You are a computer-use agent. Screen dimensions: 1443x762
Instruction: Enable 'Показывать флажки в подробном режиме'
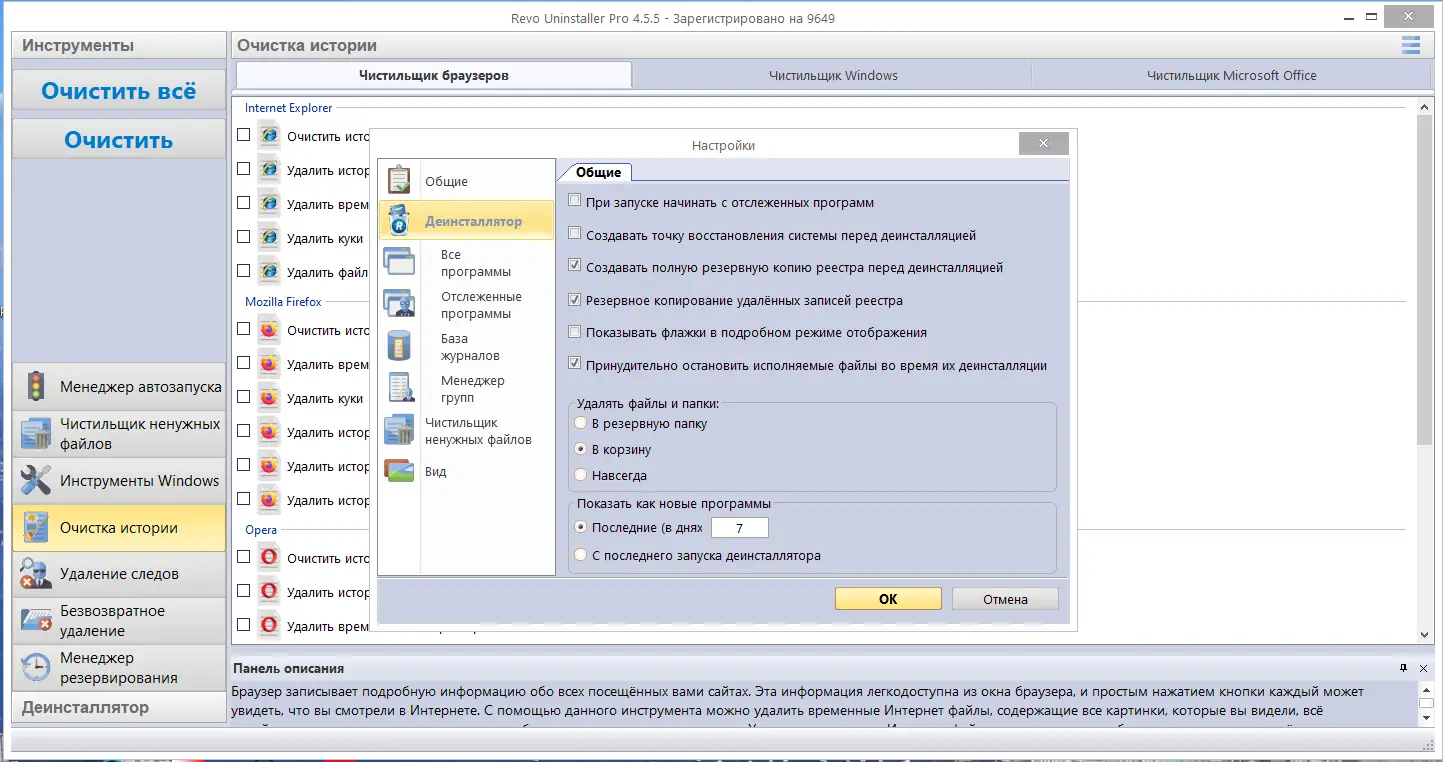(574, 331)
